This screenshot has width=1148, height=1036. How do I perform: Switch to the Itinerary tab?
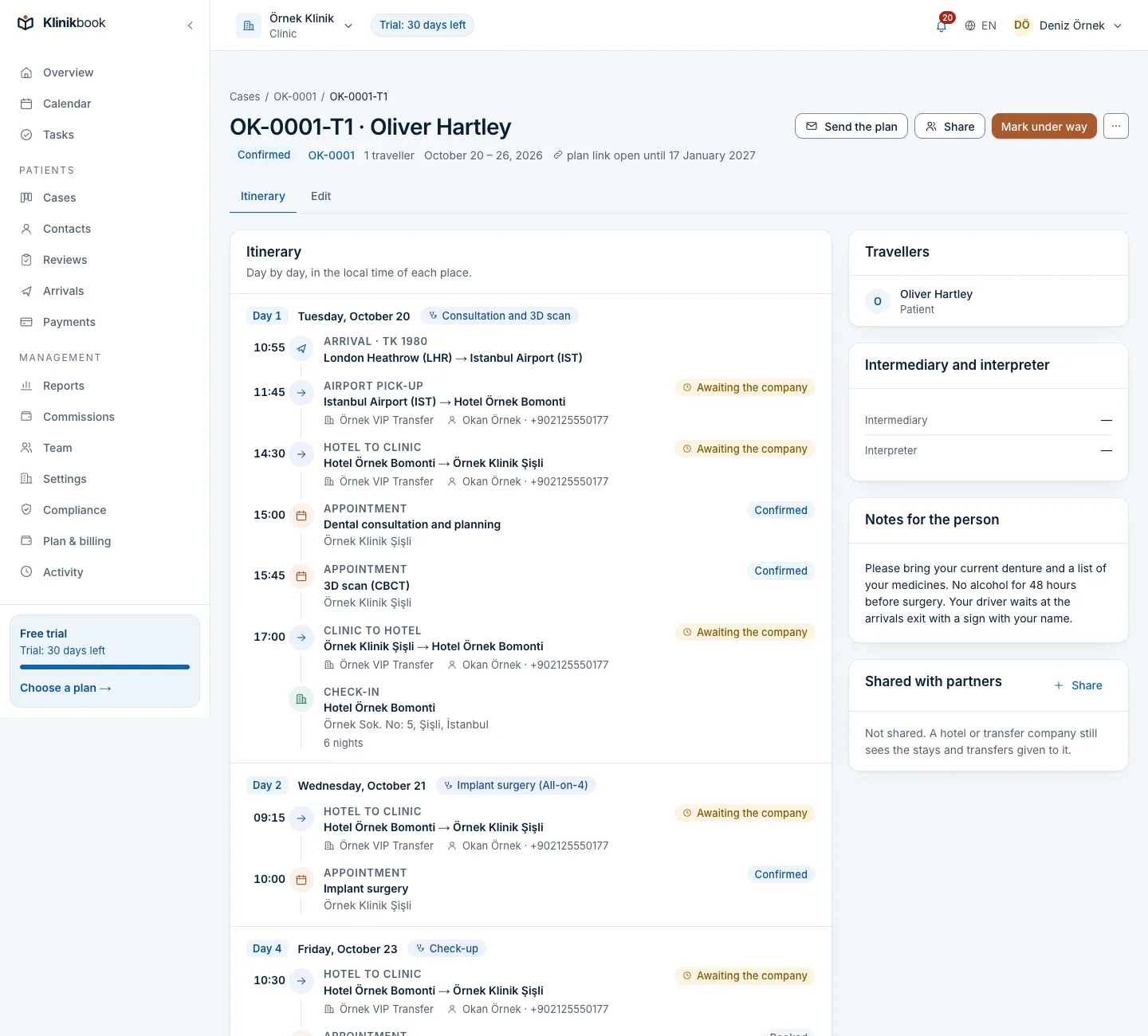[x=263, y=196]
